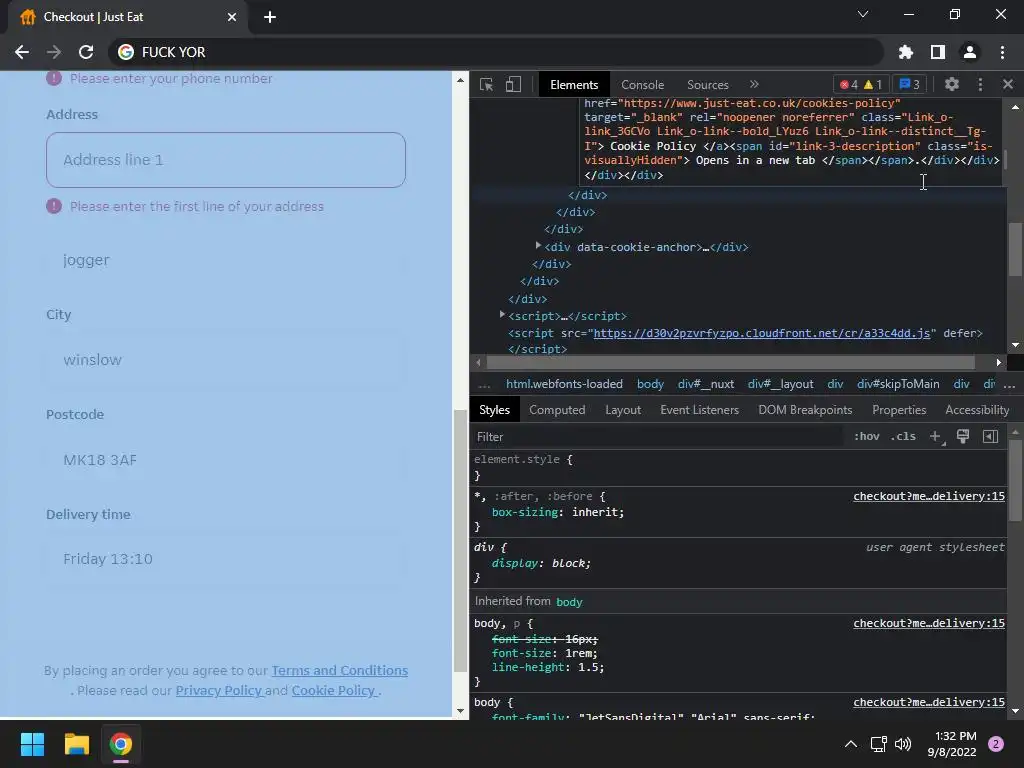Toggle the Chrome side panel icon
The width and height of the screenshot is (1024, 768).
tap(938, 52)
